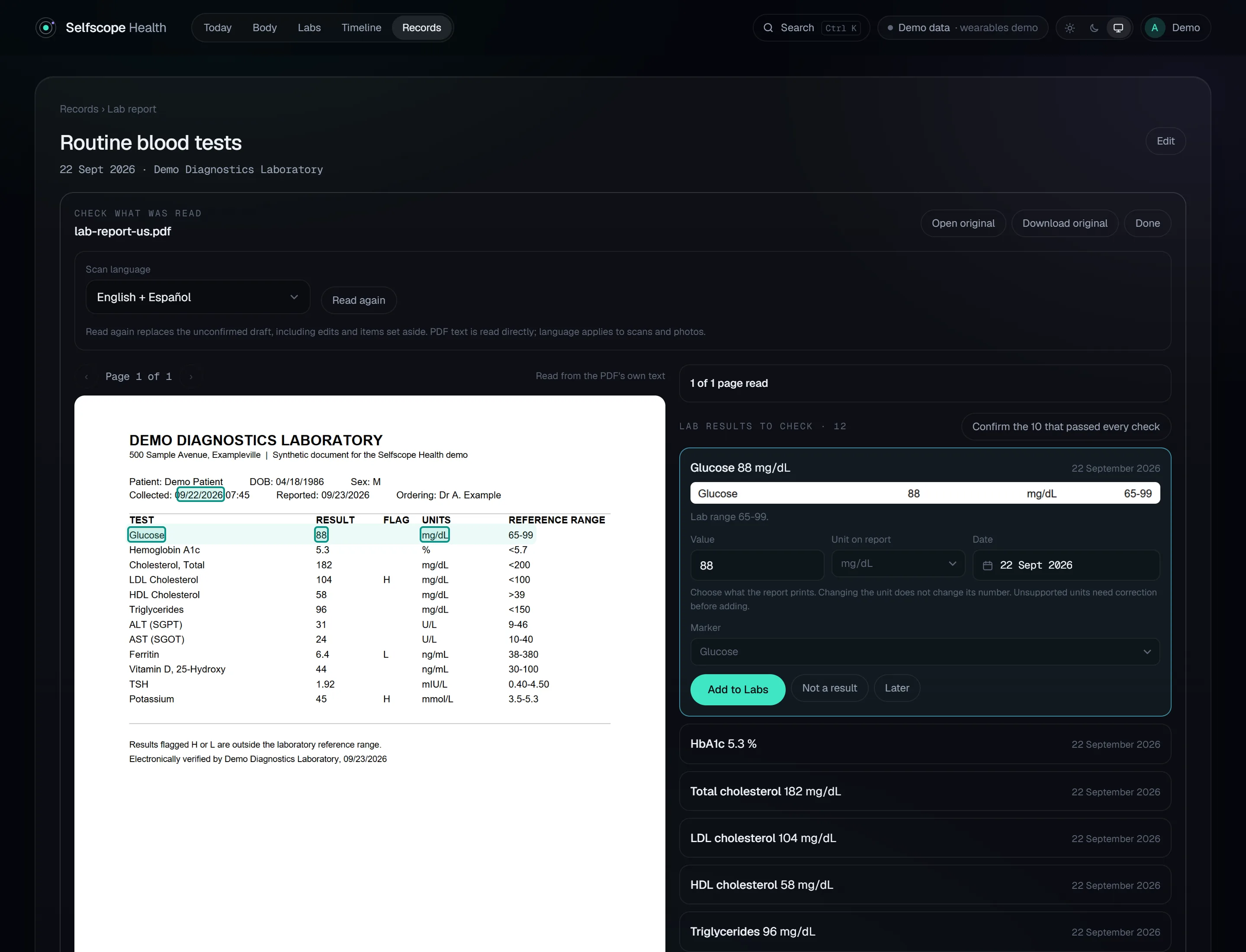The width and height of the screenshot is (1246, 952).
Task: Click the Demo user avatar
Action: [x=1154, y=28]
